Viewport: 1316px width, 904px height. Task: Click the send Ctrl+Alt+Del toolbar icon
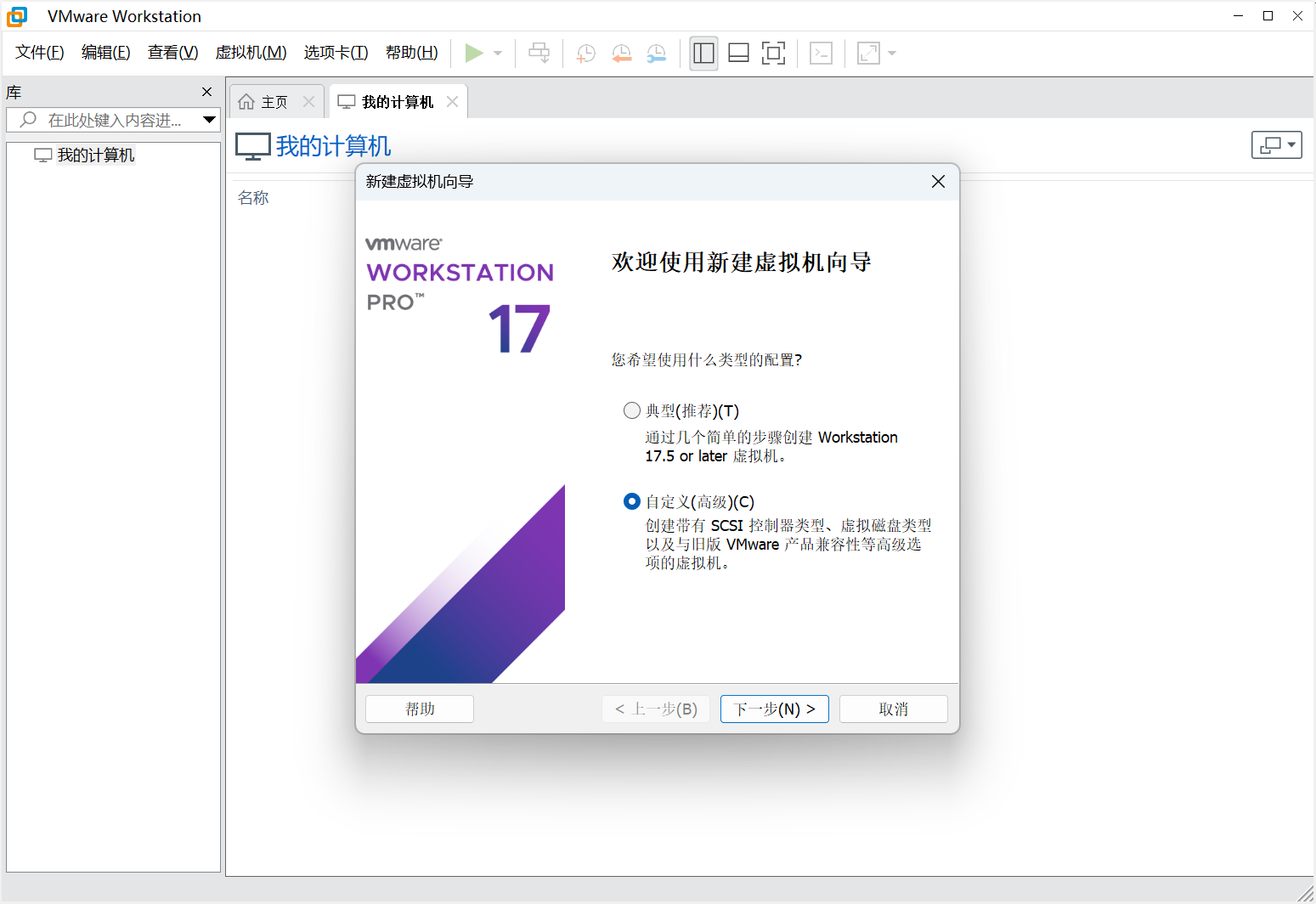[x=539, y=54]
